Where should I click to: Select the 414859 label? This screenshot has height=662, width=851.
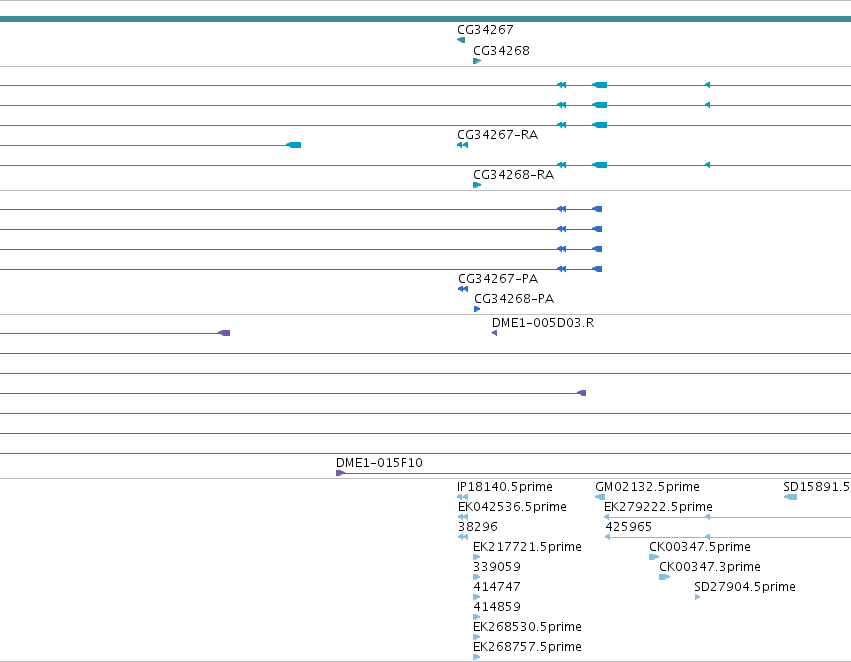(x=497, y=607)
